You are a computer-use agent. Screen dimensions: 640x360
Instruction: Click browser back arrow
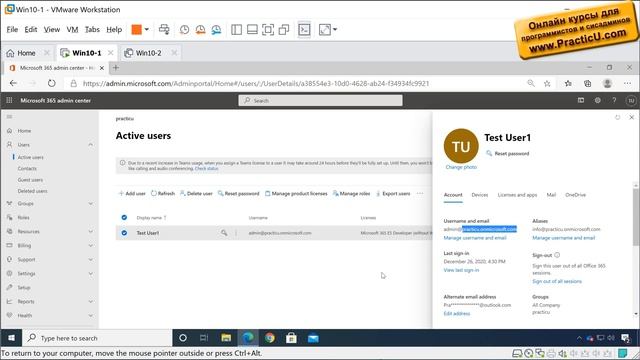[13, 83]
